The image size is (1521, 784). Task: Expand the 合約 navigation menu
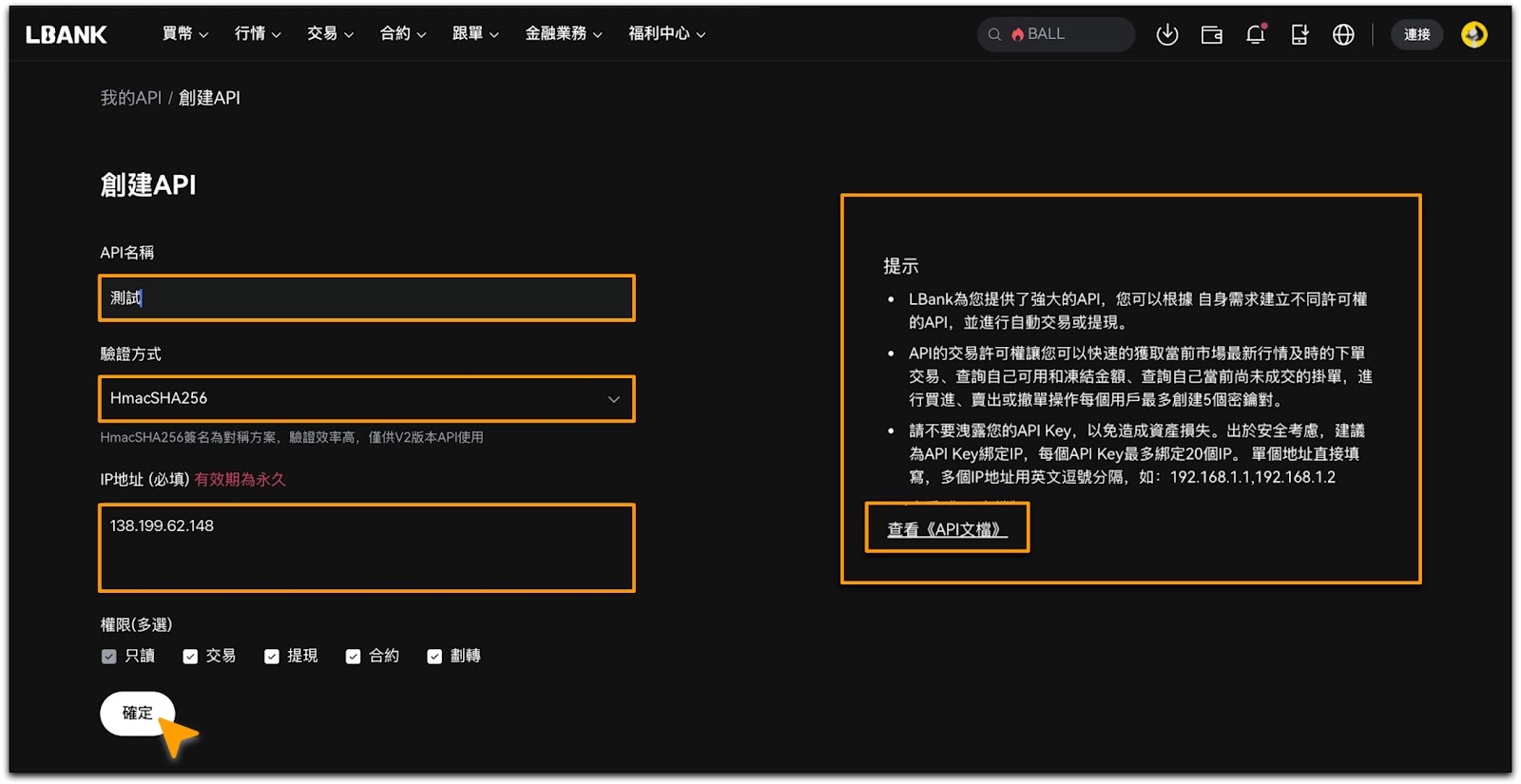403,34
